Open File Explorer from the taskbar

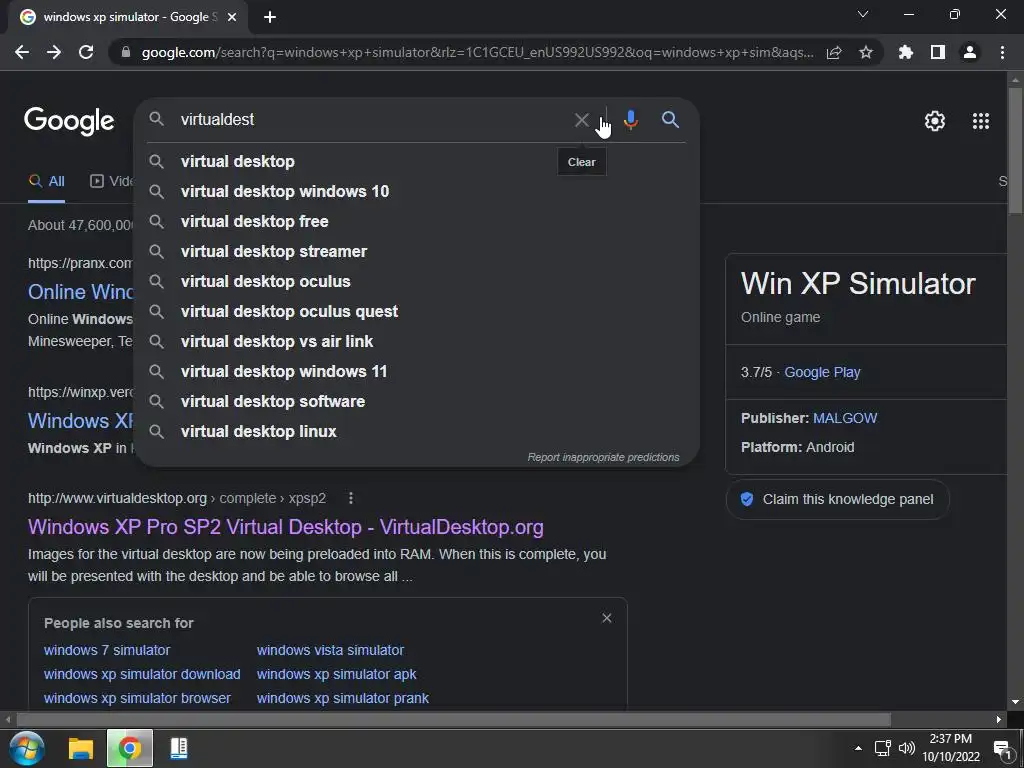click(81, 748)
